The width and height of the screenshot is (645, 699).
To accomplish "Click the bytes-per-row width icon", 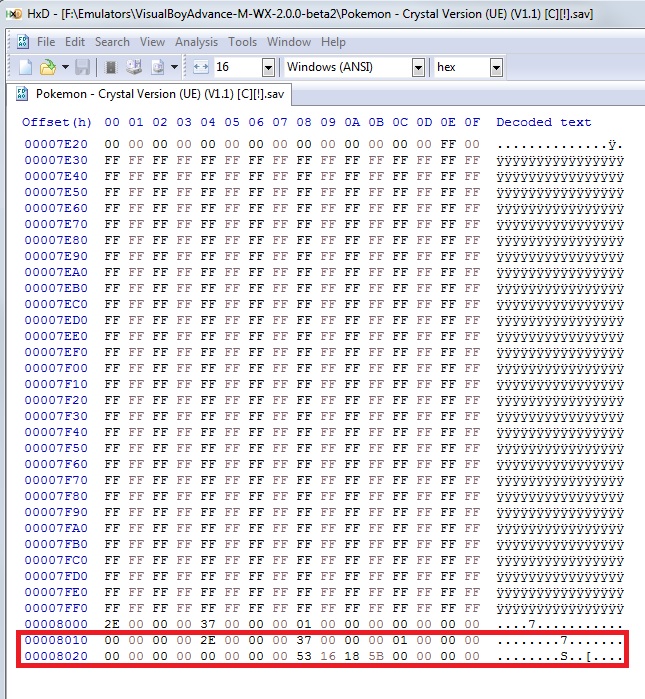I will (199, 67).
